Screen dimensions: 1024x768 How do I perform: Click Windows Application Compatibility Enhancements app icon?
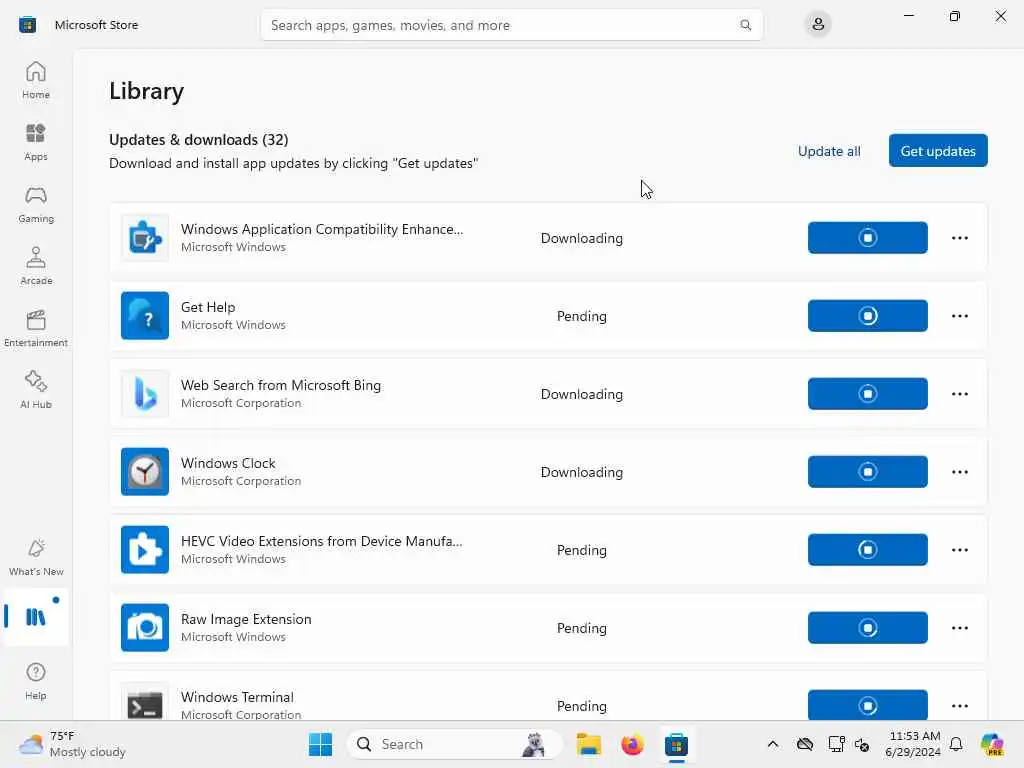pos(145,238)
